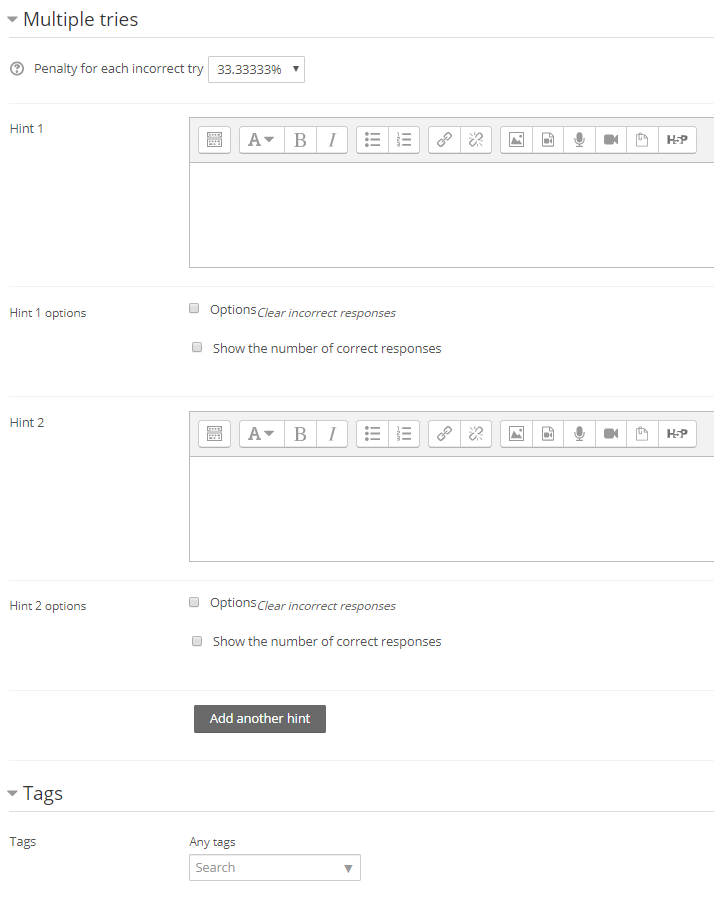Insert H5P content in Hint 1 editor
714x897 pixels.
click(x=677, y=140)
